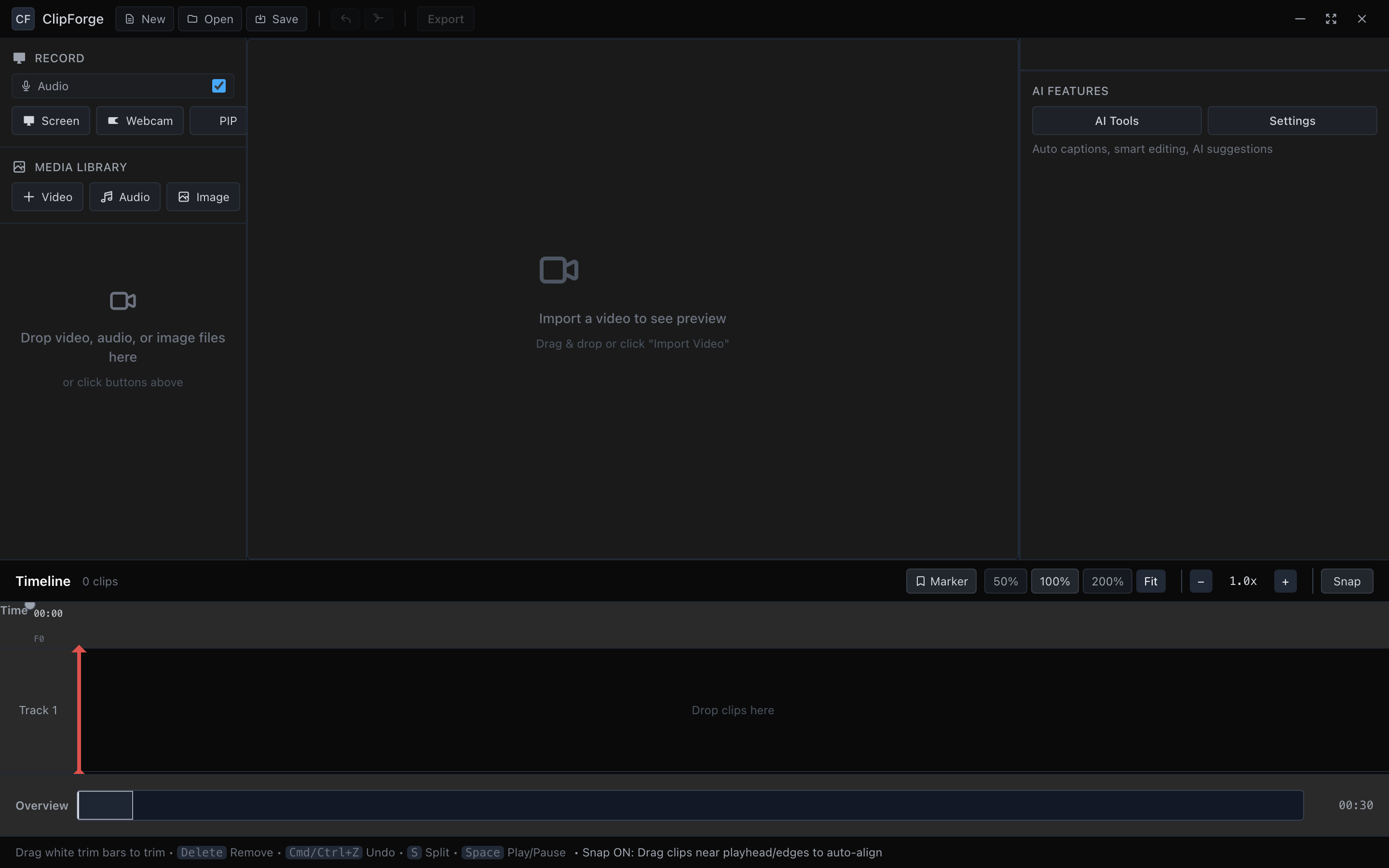Toggle the Audio recording checkbox
This screenshot has height=868, width=1389.
tap(218, 86)
